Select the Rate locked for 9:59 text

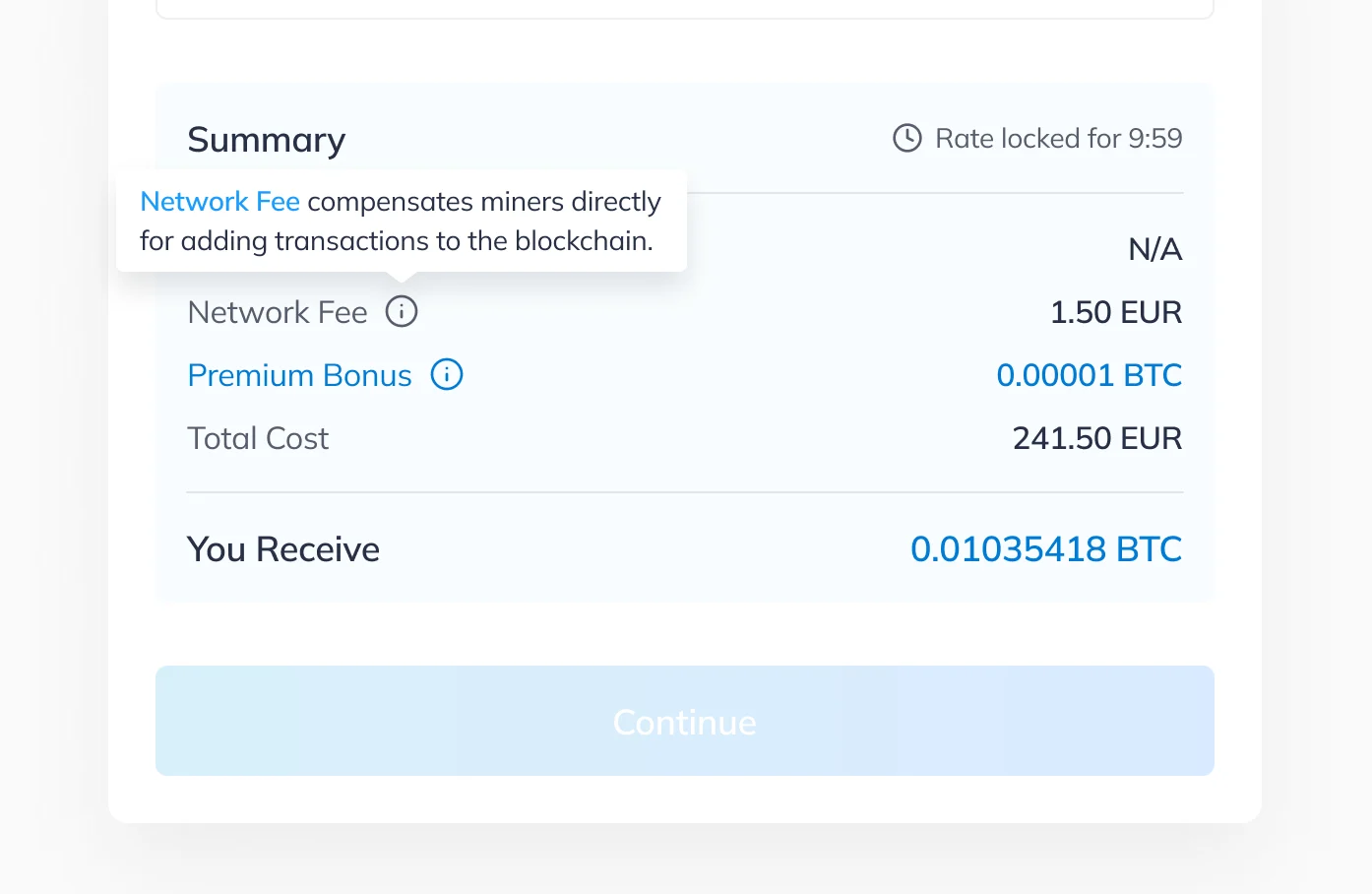pyautogui.click(x=1059, y=138)
